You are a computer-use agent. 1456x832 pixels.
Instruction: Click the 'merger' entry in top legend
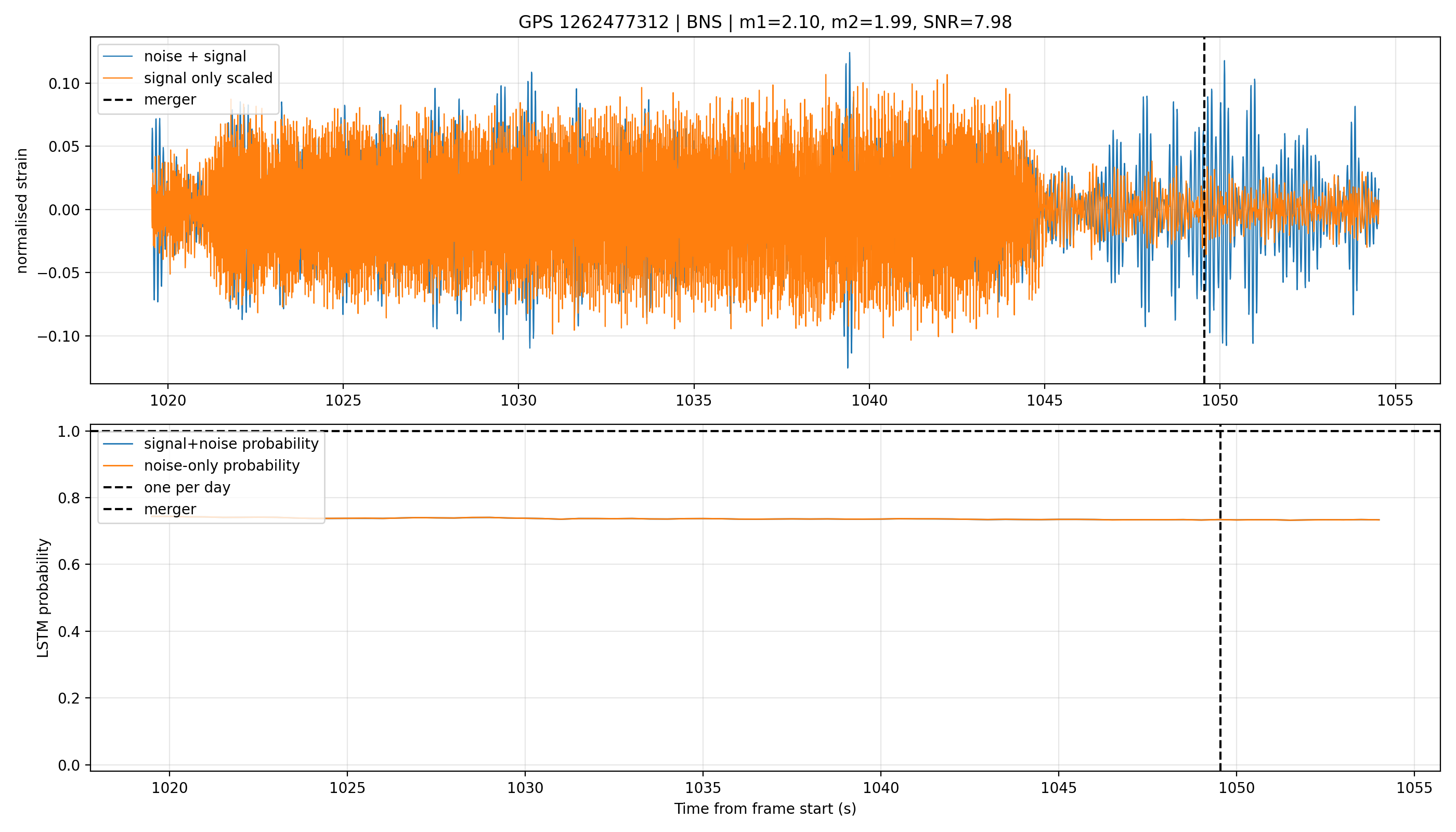point(170,99)
